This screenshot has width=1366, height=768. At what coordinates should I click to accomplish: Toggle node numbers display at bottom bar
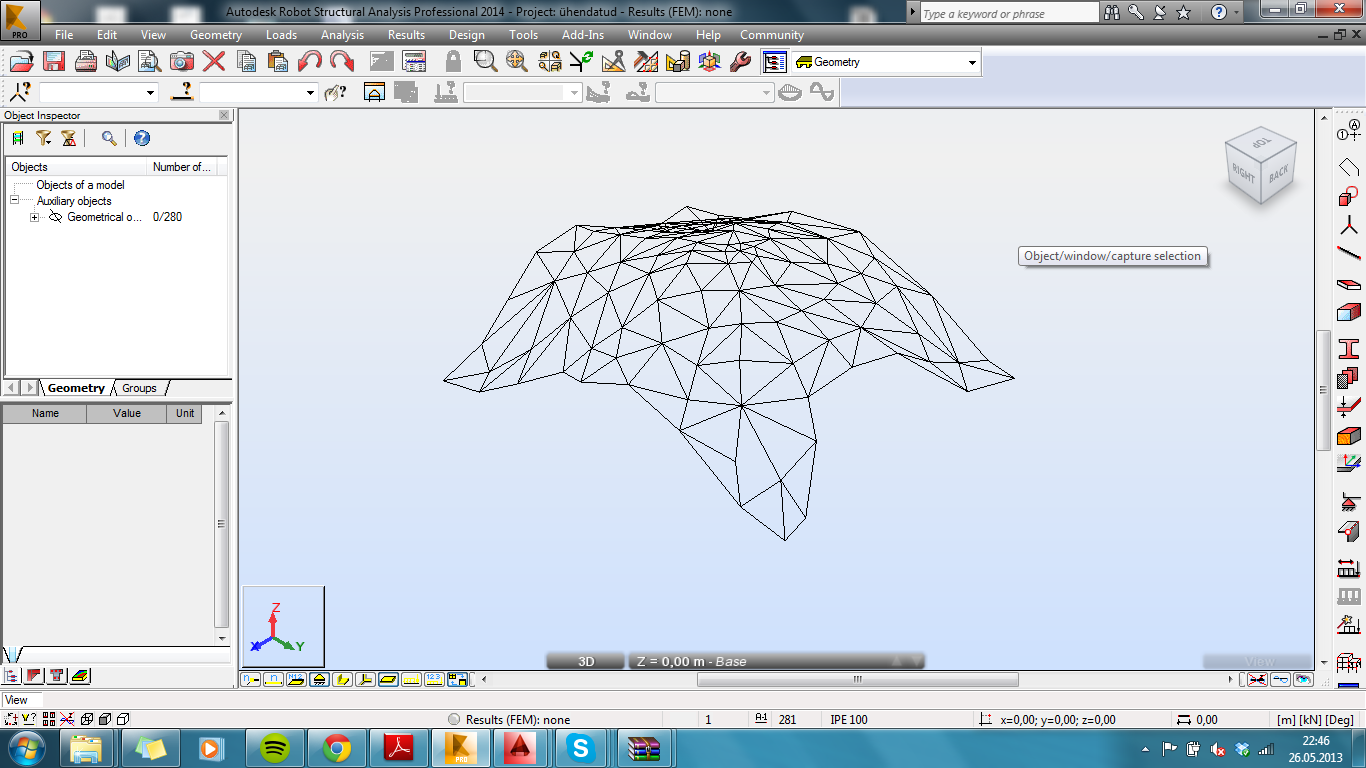[x=250, y=678]
